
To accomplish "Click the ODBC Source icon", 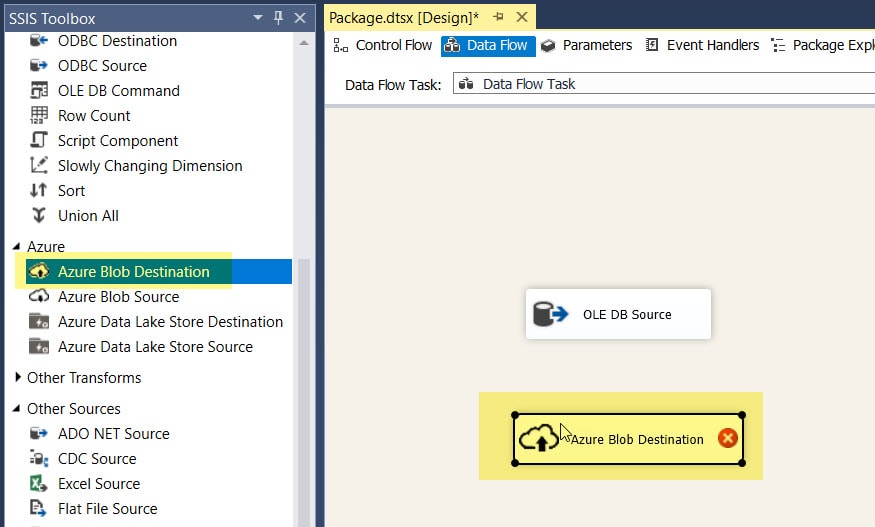I will click(x=39, y=65).
